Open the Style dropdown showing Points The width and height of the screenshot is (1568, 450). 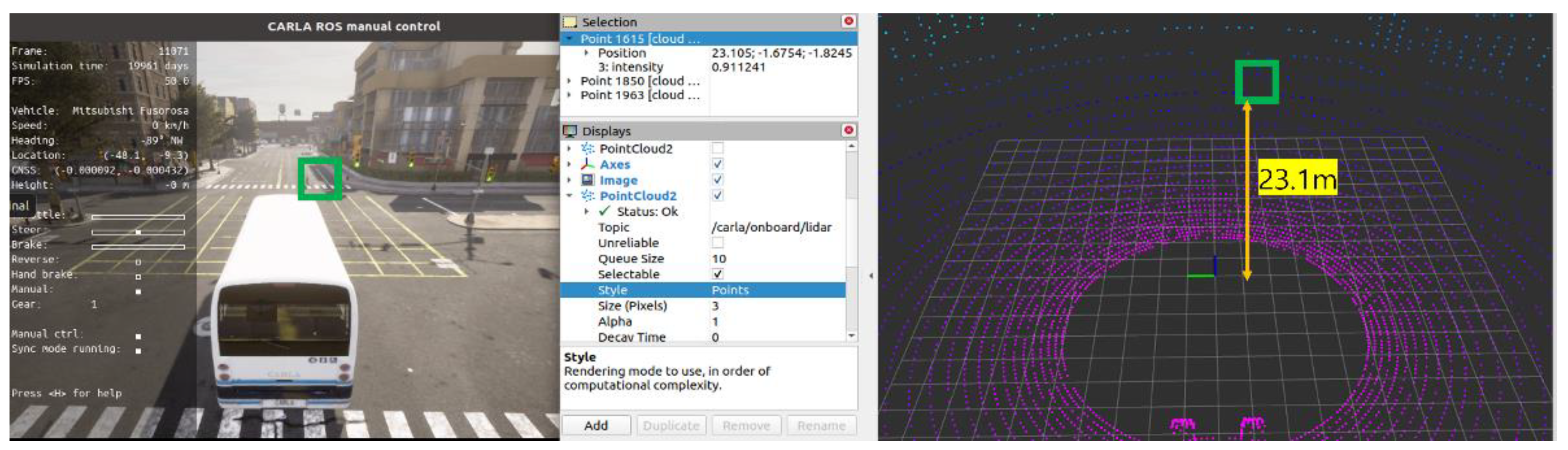click(x=776, y=290)
